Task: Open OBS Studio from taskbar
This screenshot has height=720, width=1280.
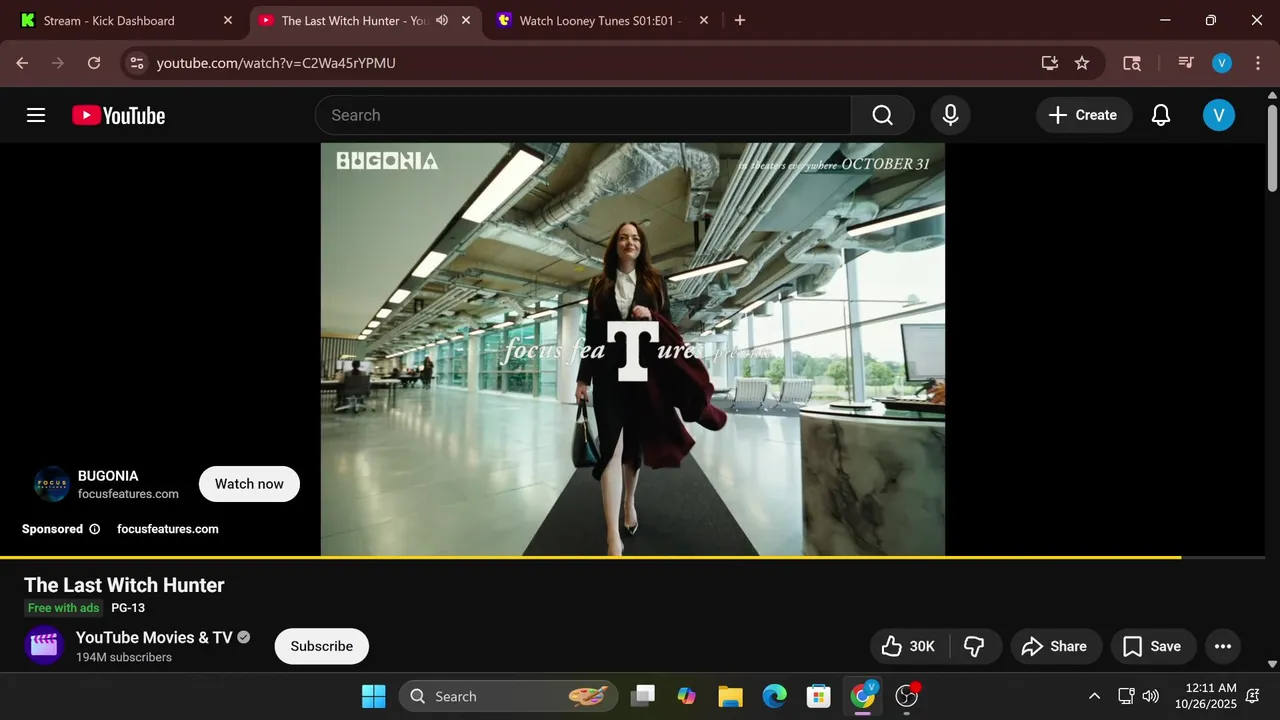Action: [906, 696]
